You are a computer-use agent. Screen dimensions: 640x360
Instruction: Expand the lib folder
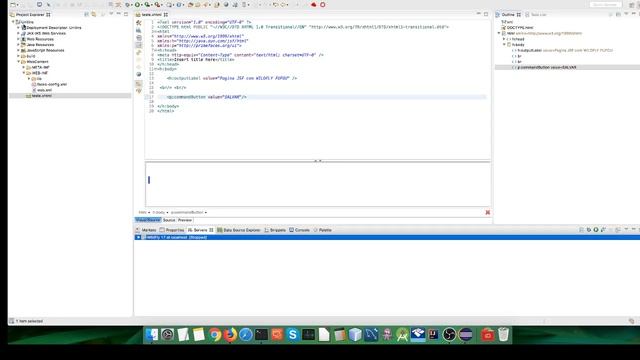pos(29,78)
